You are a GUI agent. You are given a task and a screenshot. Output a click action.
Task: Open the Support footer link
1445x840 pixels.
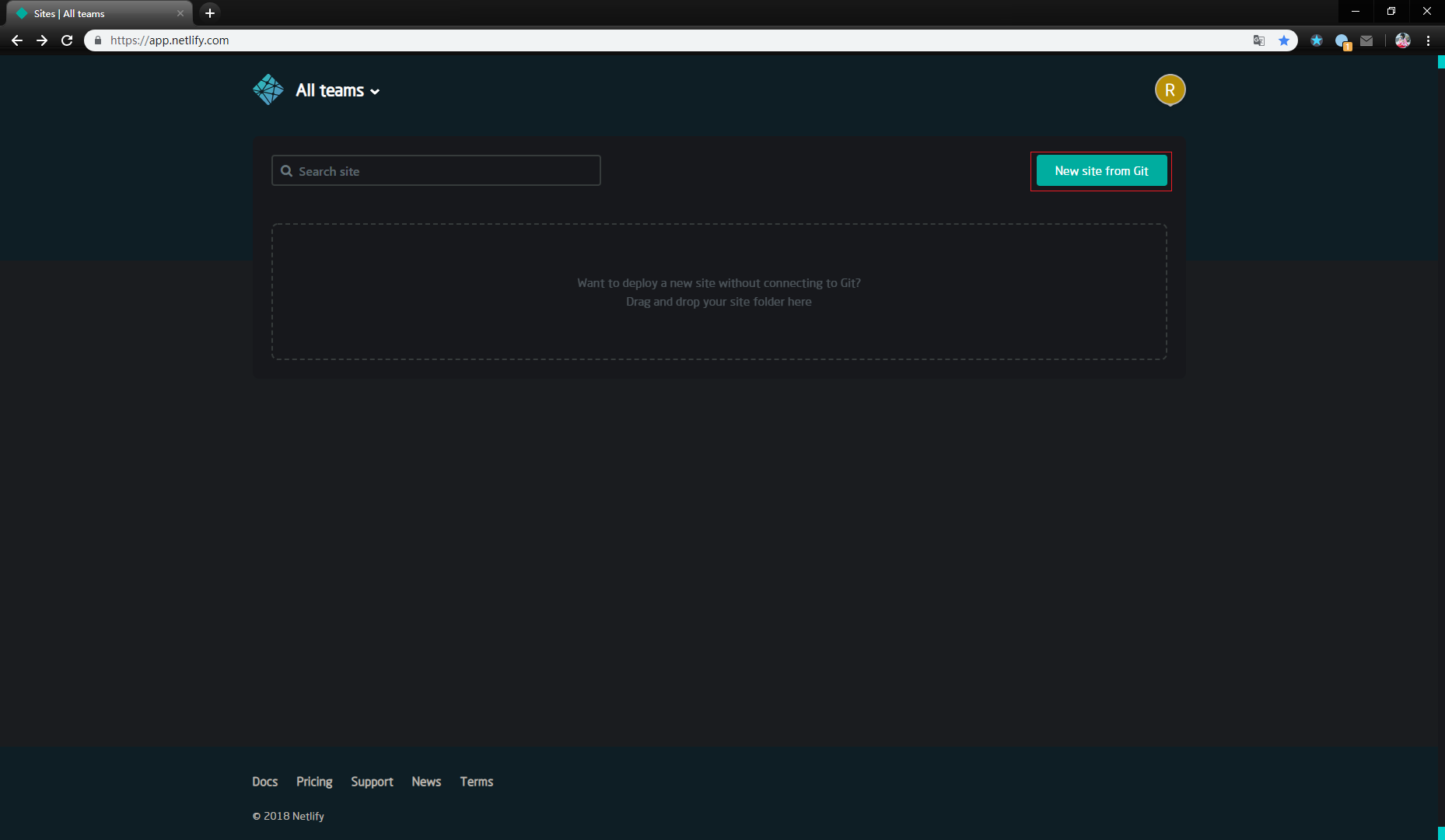pyautogui.click(x=372, y=782)
